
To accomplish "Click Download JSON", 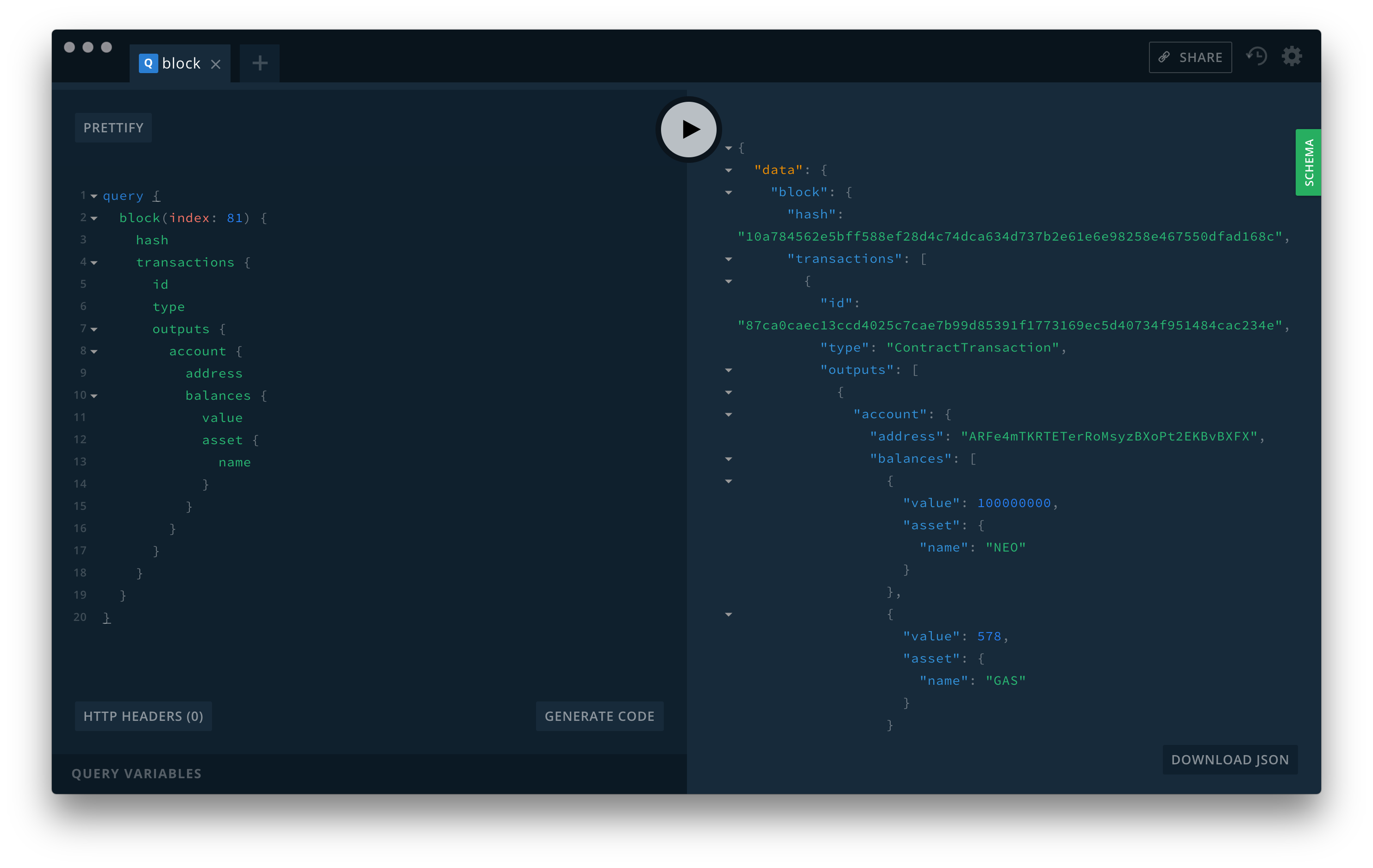I will pyautogui.click(x=1230, y=759).
